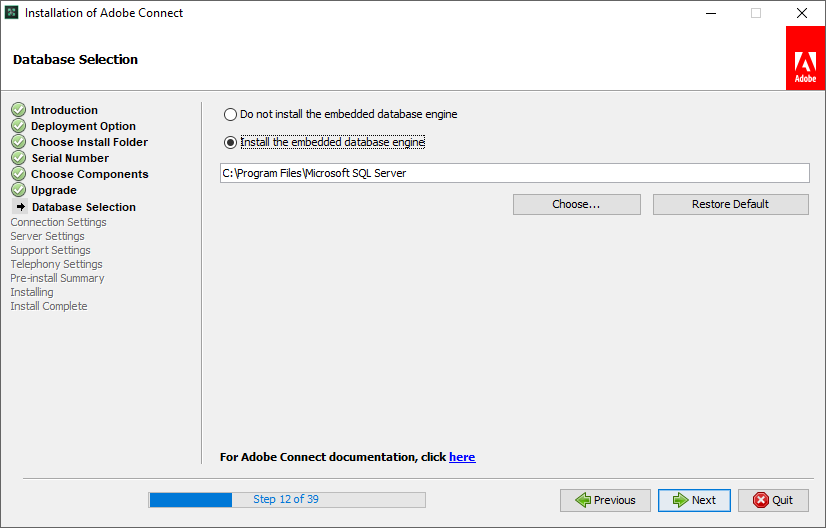This screenshot has width=826, height=528.
Task: Click the 'Support Settings' step label
Action: pos(51,250)
